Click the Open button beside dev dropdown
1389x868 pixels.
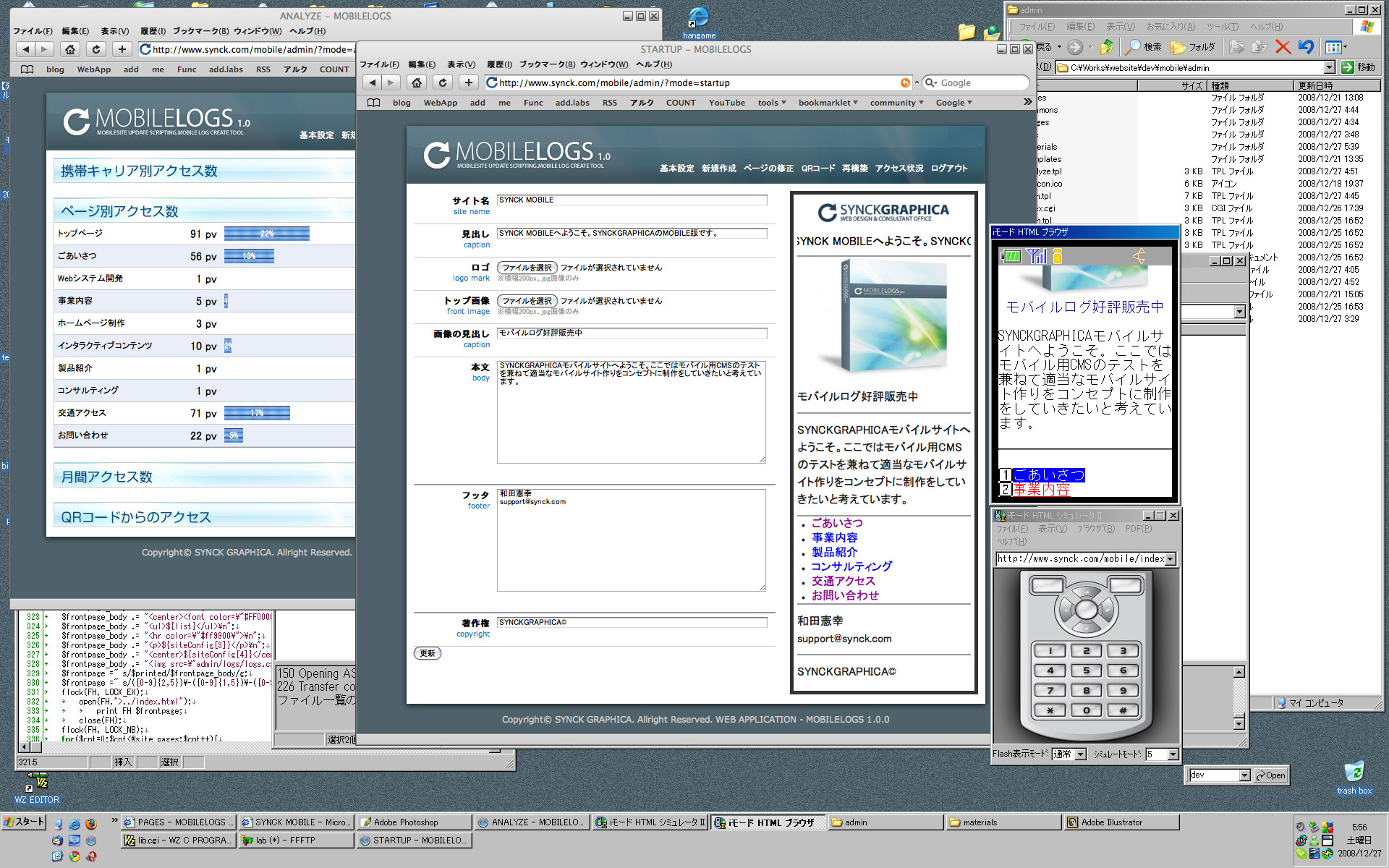pos(1271,775)
